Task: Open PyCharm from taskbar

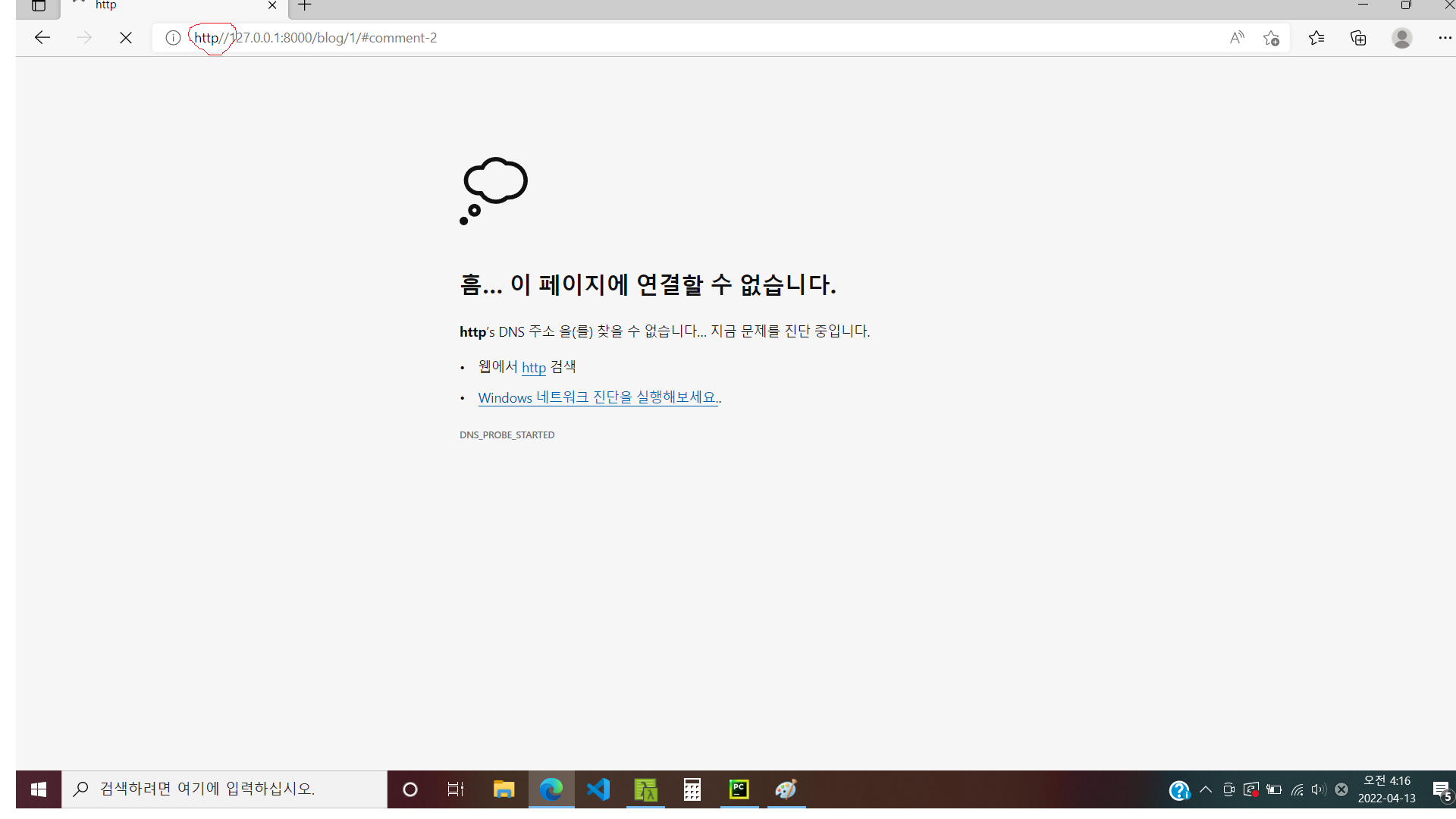Action: pos(739,789)
